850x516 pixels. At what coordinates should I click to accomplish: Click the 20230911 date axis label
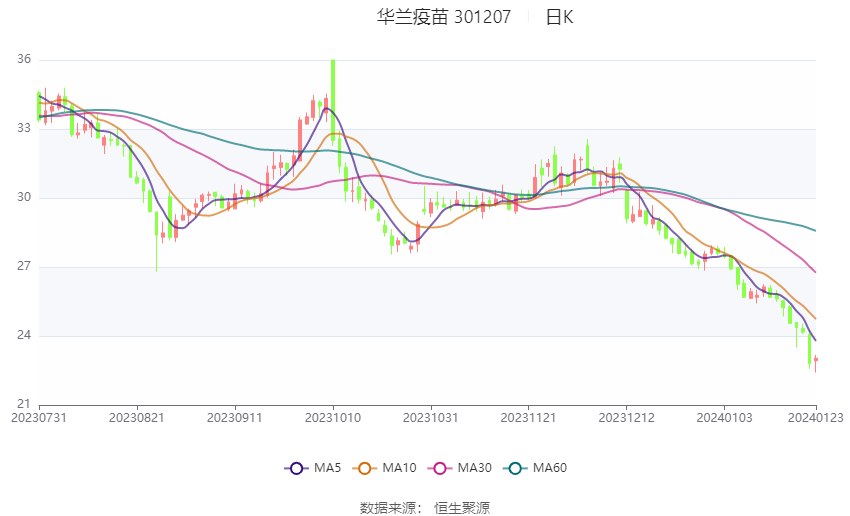pyautogui.click(x=235, y=418)
